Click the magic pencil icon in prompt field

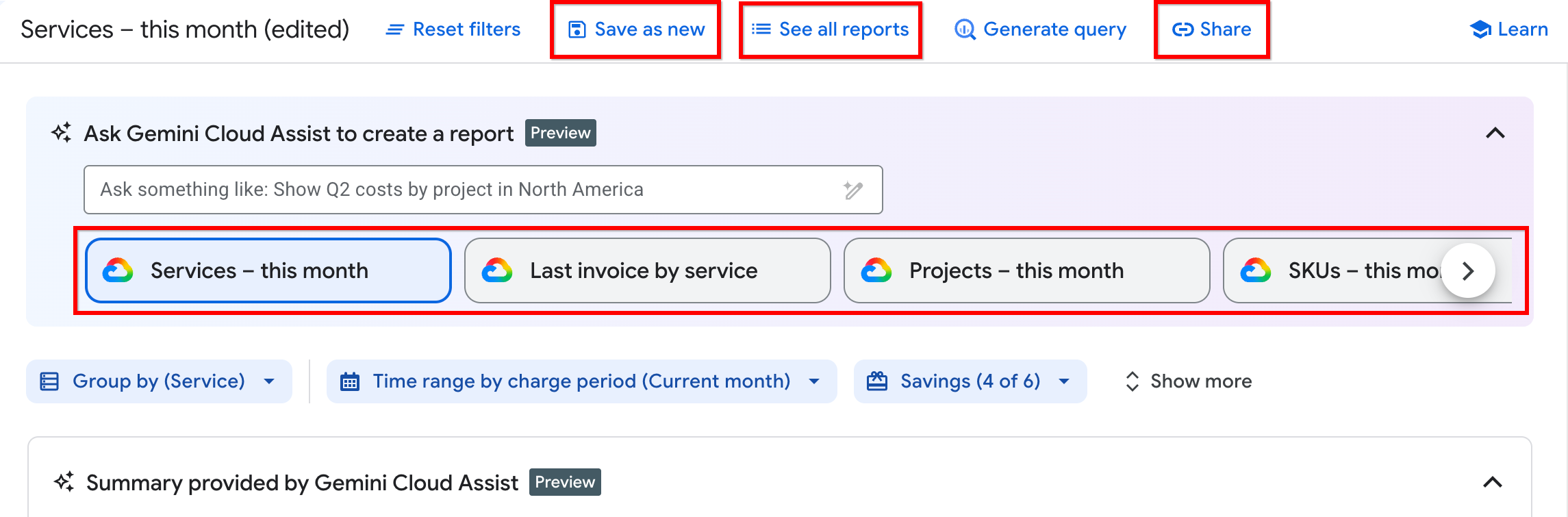(x=853, y=190)
